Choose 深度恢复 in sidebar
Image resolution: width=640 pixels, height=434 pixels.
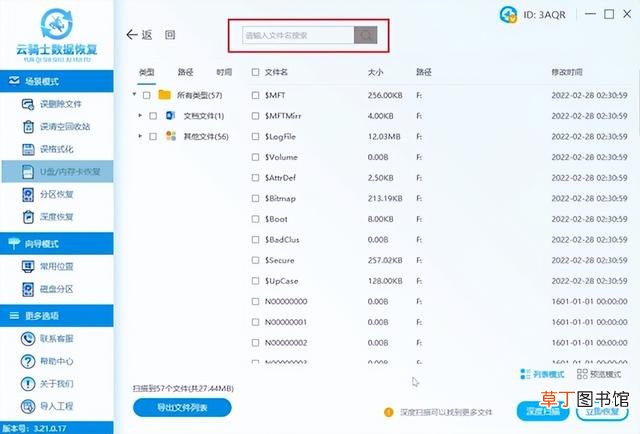47,217
